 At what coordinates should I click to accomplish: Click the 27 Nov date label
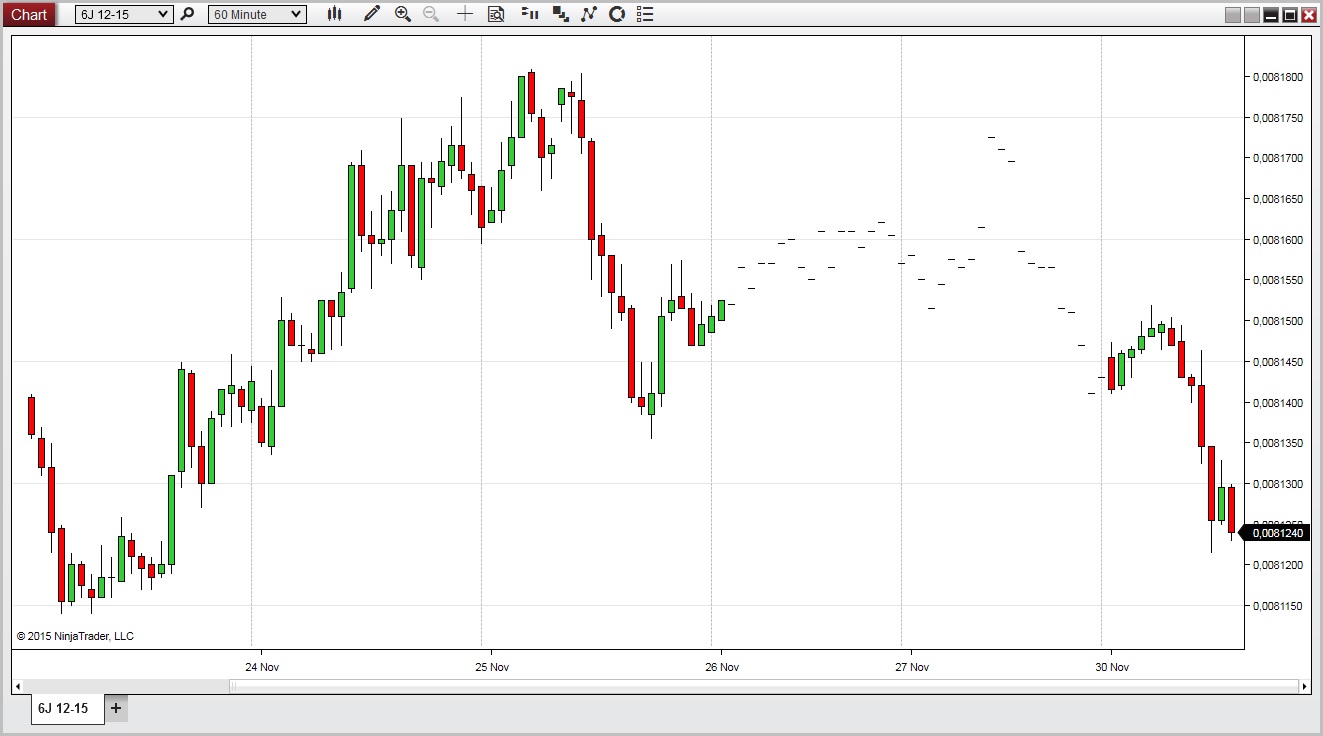coord(912,666)
